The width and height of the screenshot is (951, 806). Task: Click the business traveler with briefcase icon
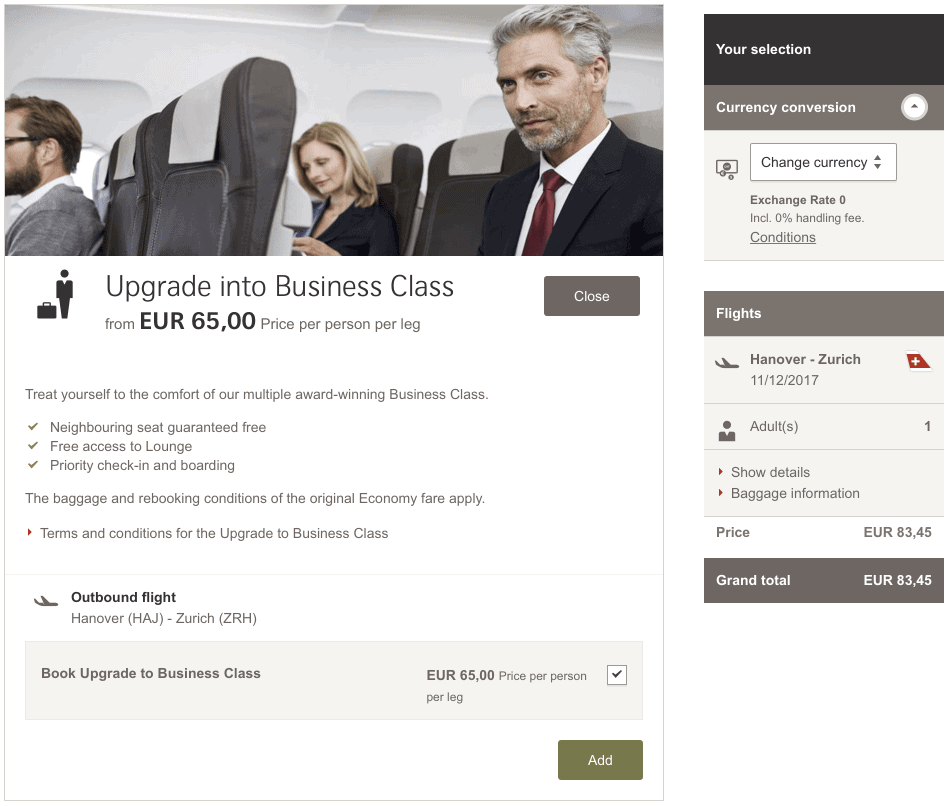(56, 294)
